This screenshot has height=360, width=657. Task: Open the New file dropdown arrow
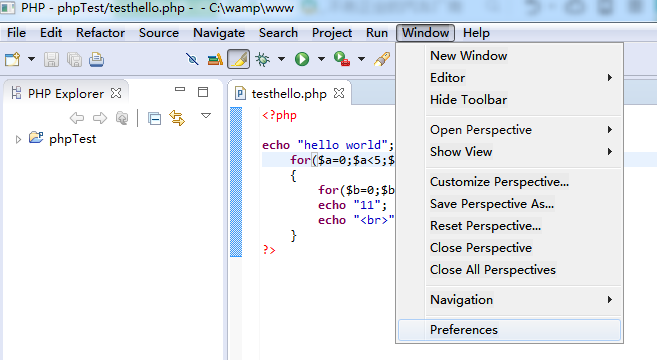31,59
